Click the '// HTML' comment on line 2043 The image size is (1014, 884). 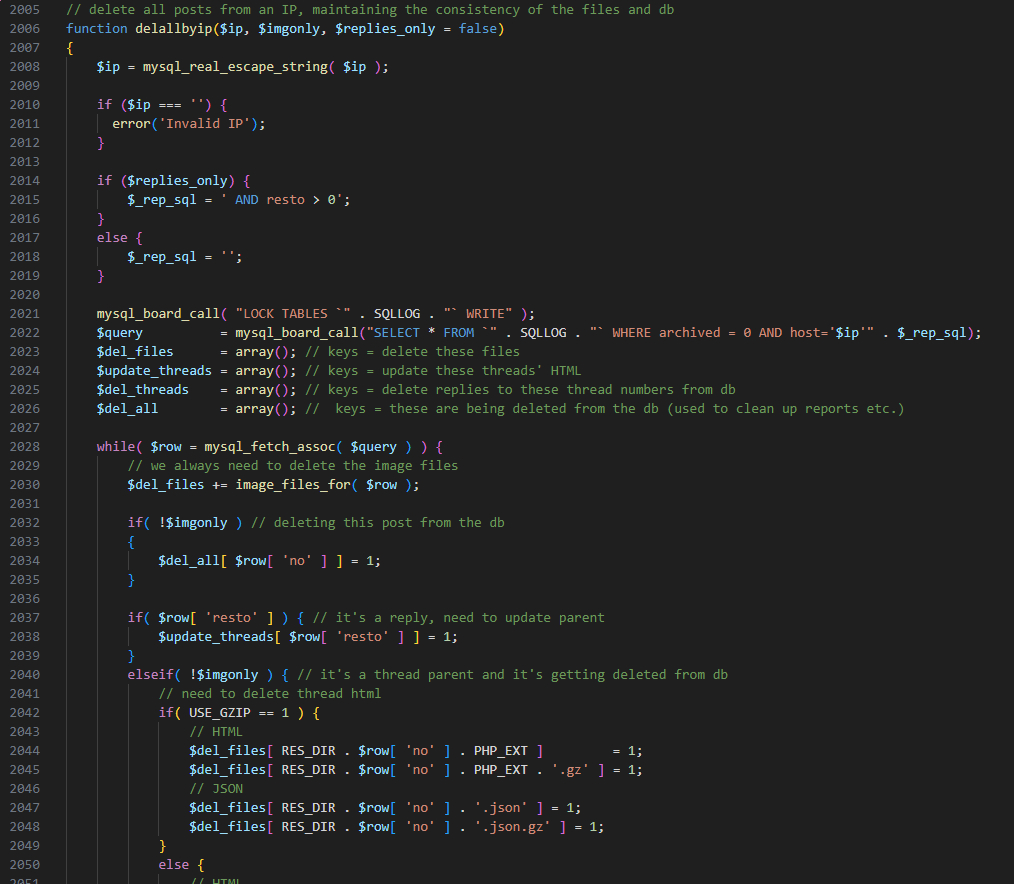[216, 732]
